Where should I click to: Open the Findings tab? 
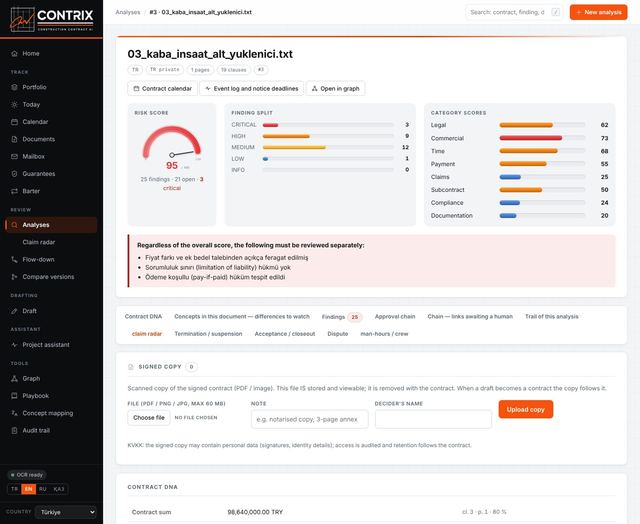341,317
